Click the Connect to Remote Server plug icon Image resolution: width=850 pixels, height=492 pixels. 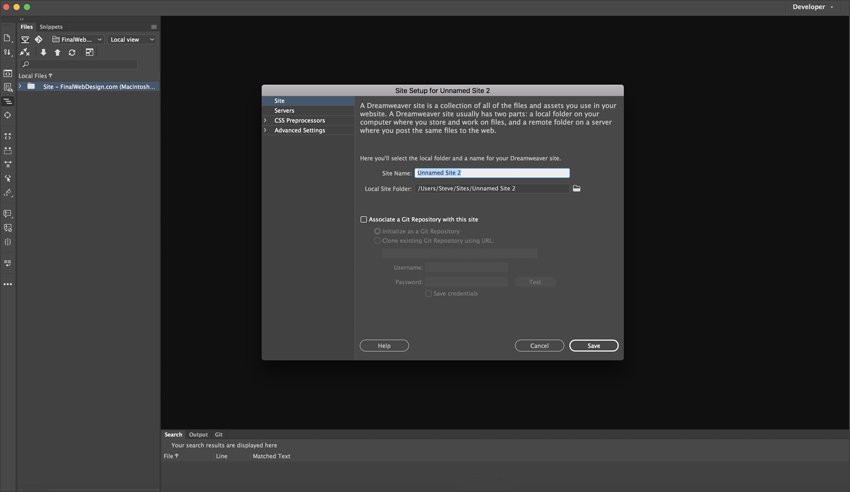[25, 53]
